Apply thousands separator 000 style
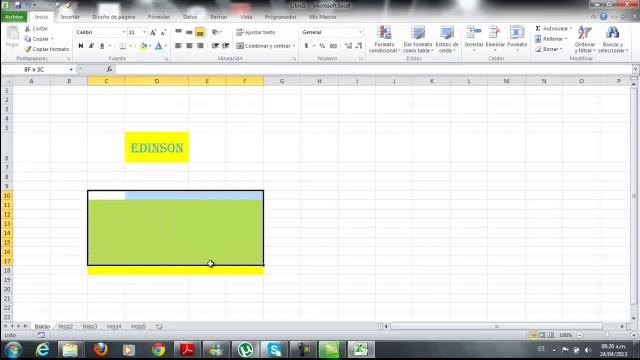640x360 pixels. click(333, 46)
